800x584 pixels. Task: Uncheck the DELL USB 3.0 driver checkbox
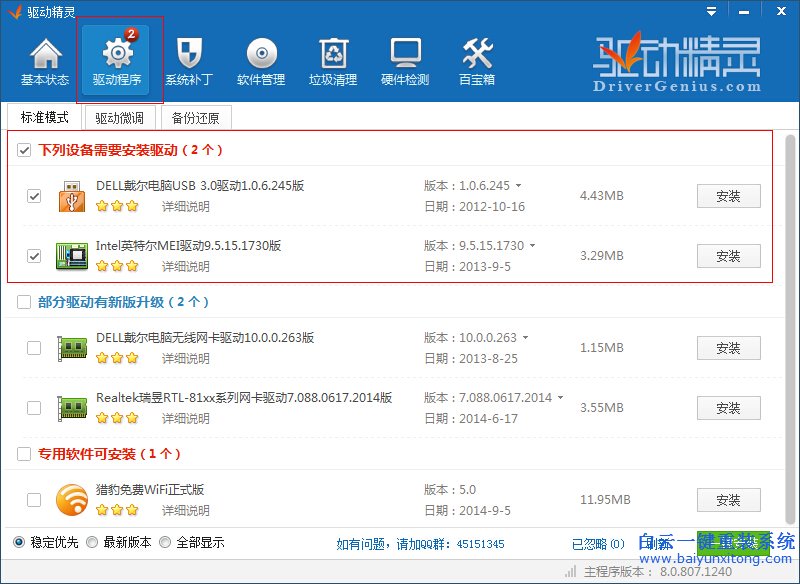pos(34,195)
